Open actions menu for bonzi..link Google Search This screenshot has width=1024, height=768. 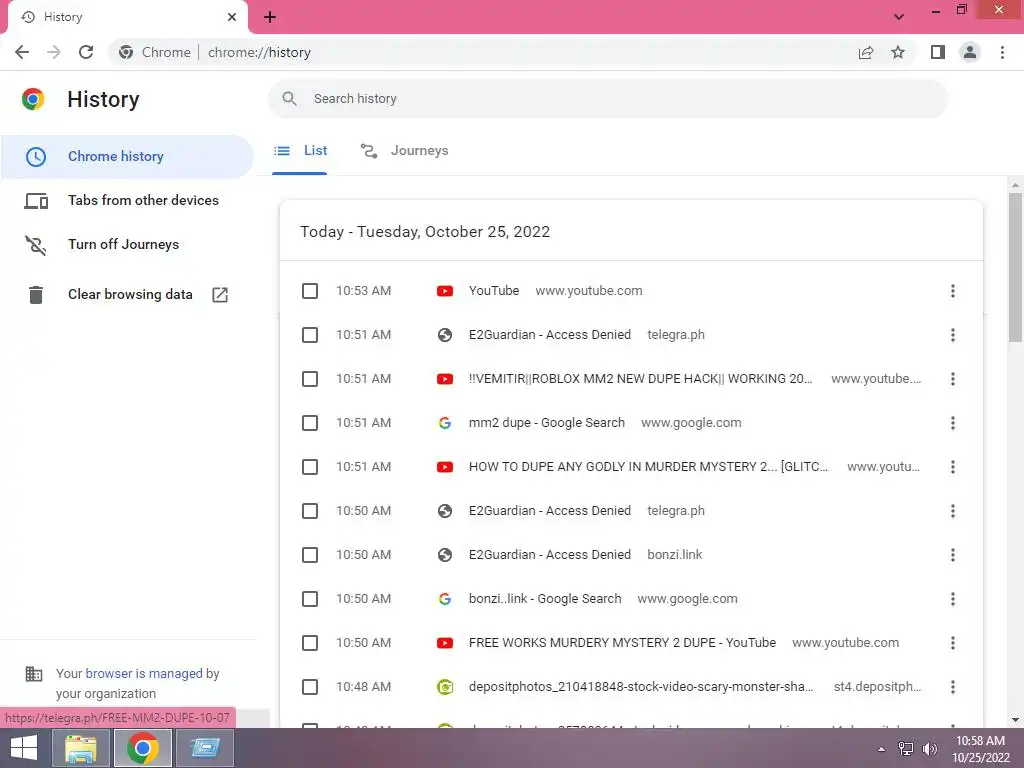click(953, 599)
